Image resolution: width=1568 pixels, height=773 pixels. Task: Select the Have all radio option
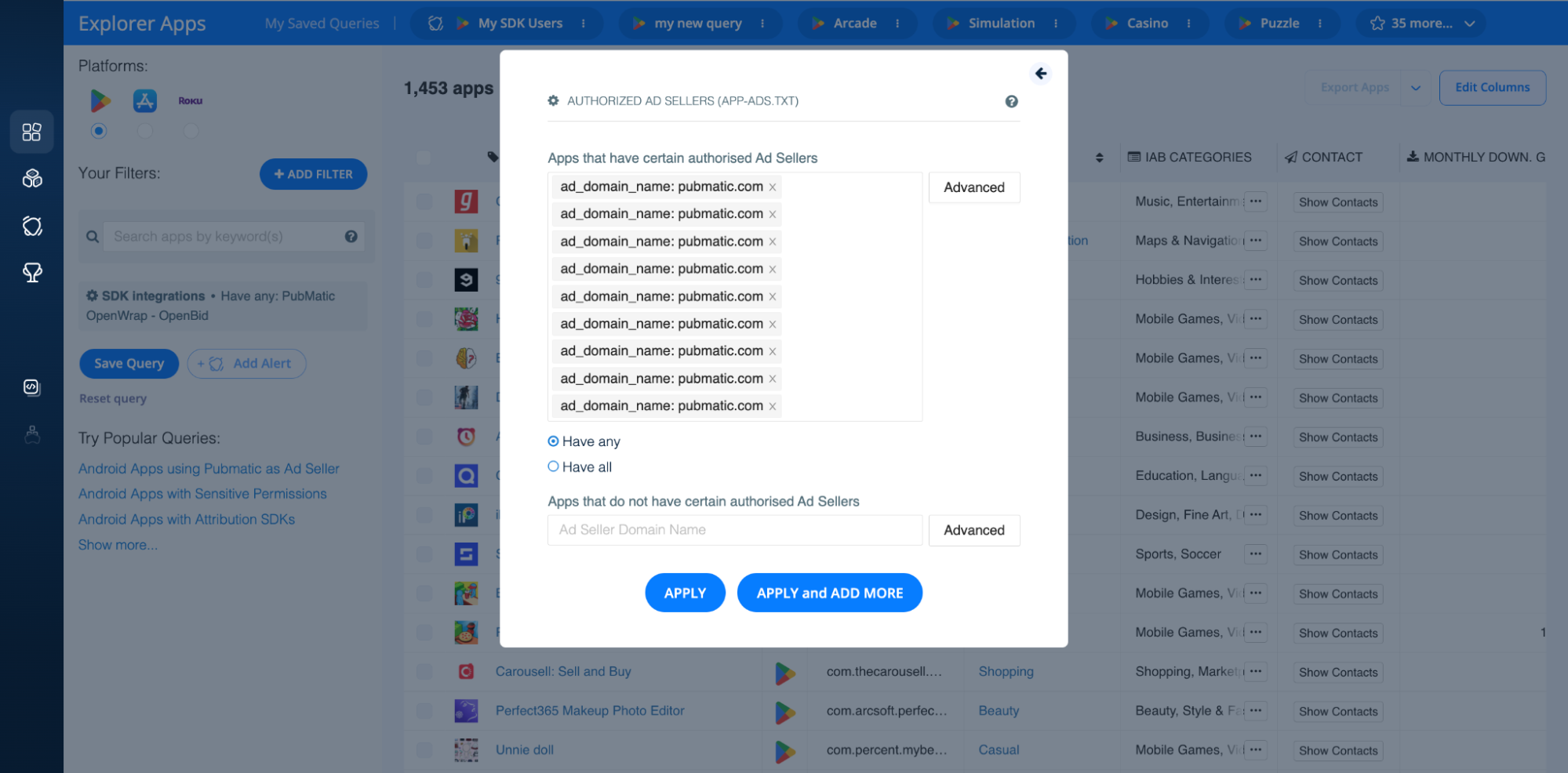click(553, 466)
